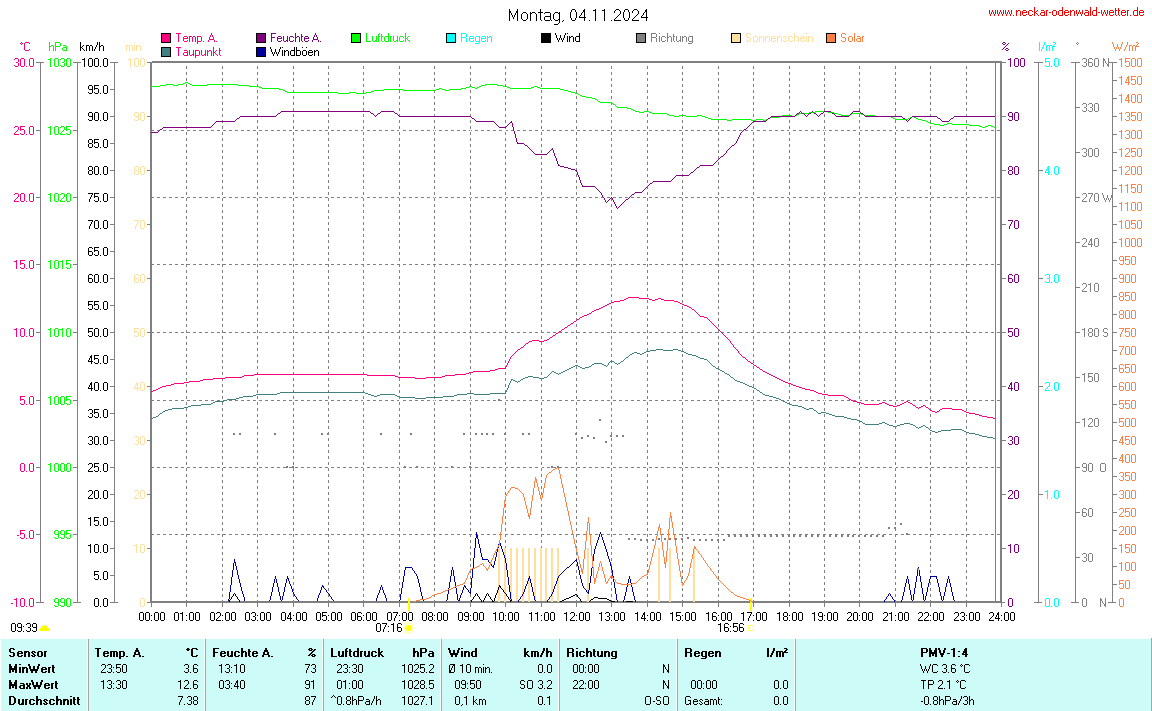Screen dimensions: 1152x711
Task: Click the Temp. A. legend color box
Action: pos(166,38)
